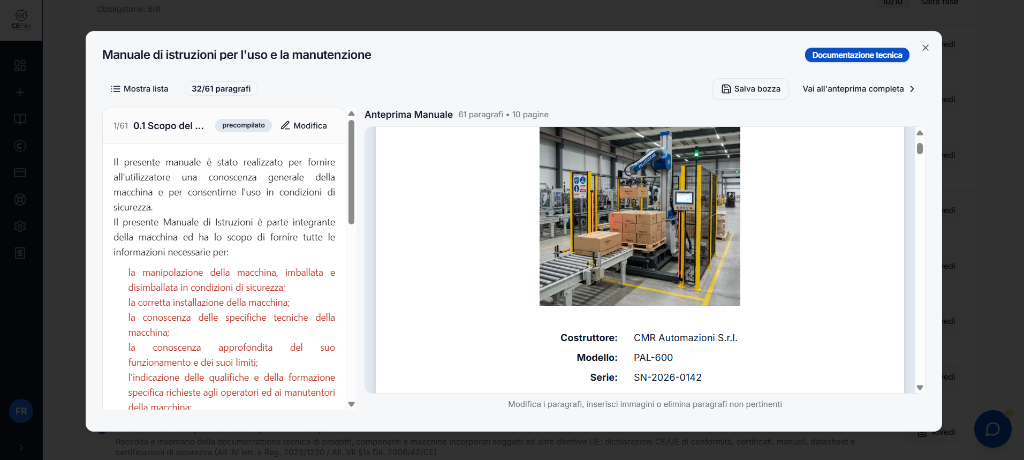
Task: Click the CEPilot logo at top left
Action: (x=21, y=19)
